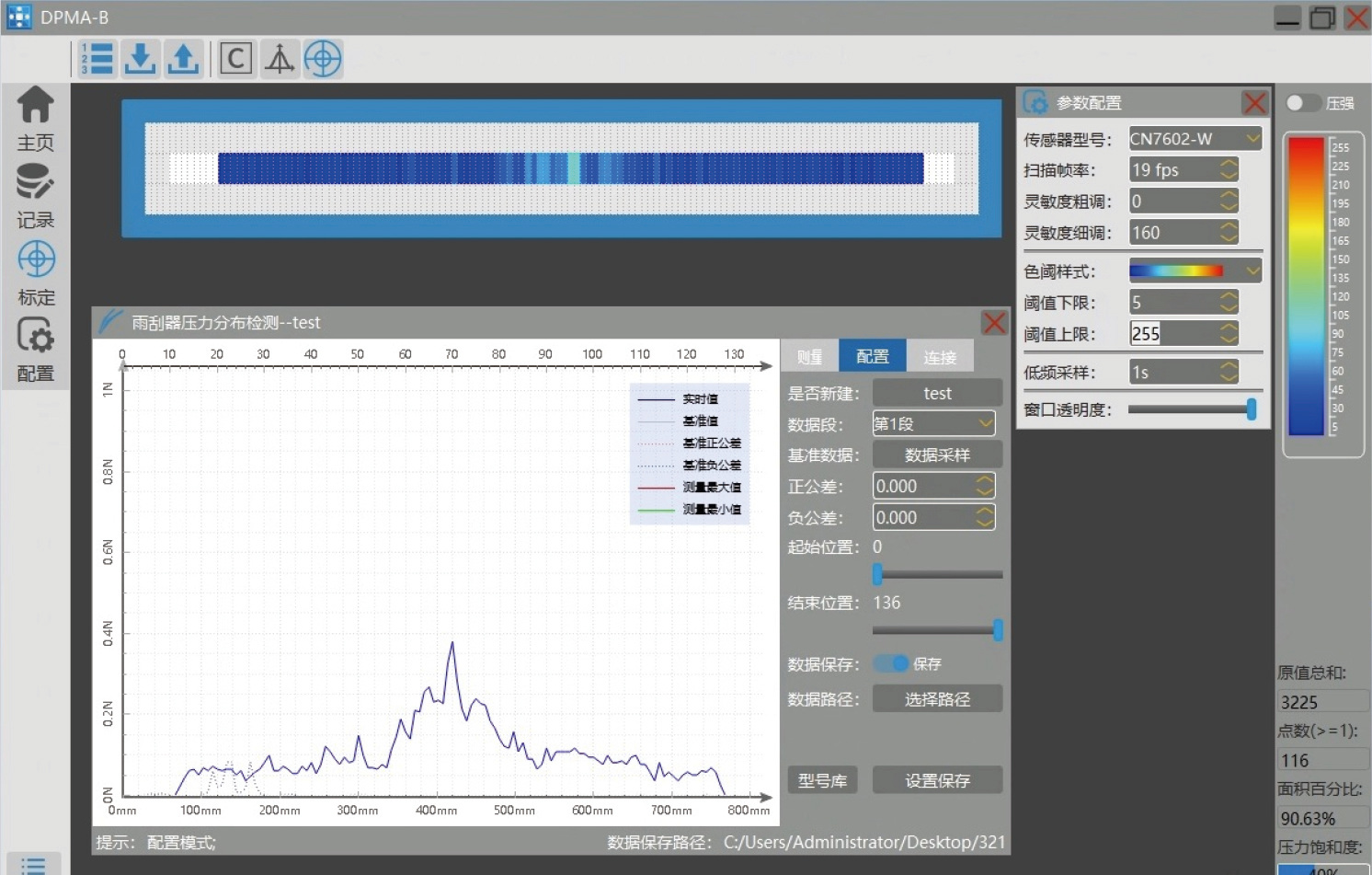Viewport: 1372px width, 875px height.
Task: Adjust the 正公差 stepper arrows
Action: [984, 486]
